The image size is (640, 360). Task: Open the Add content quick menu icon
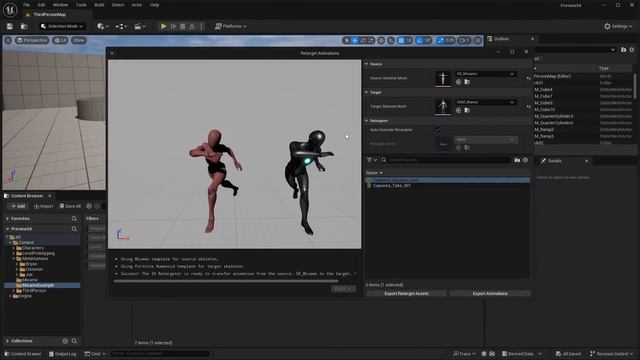pyautogui.click(x=102, y=27)
